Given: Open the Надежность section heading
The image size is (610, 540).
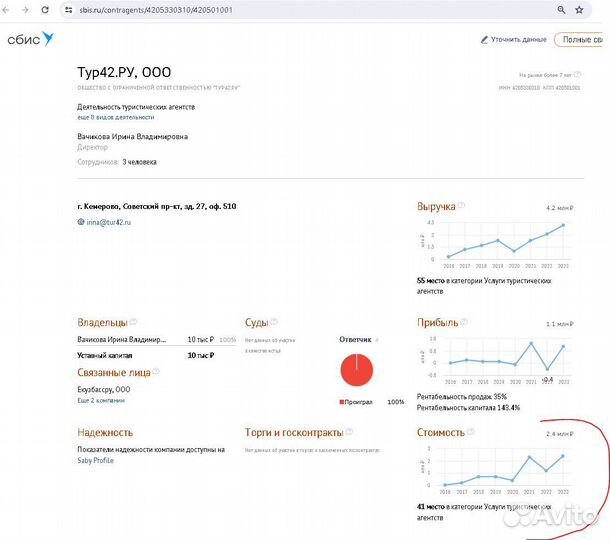Looking at the screenshot, I should [x=105, y=433].
